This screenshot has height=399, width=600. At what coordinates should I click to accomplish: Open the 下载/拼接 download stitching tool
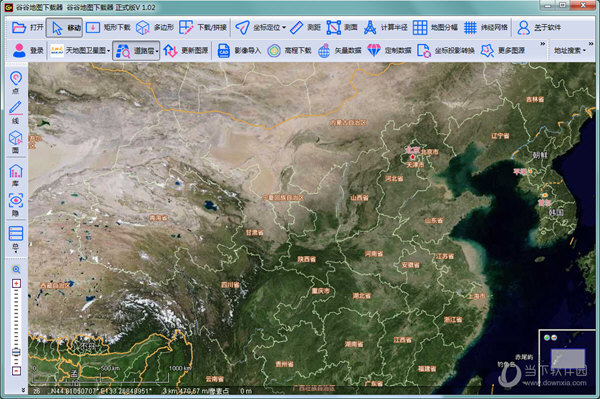click(202, 28)
